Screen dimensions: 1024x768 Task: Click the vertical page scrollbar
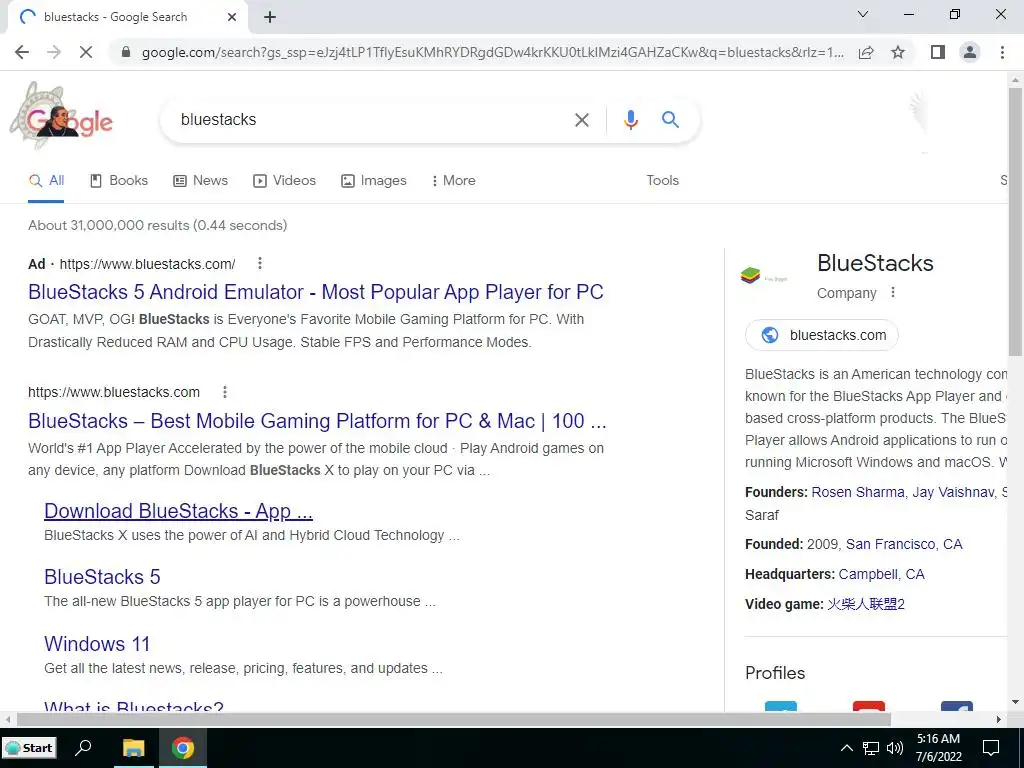click(1015, 222)
